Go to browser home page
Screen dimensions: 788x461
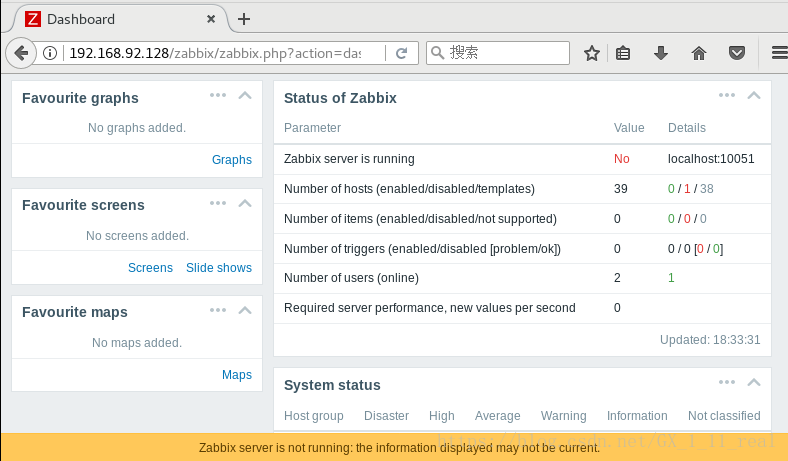click(699, 53)
